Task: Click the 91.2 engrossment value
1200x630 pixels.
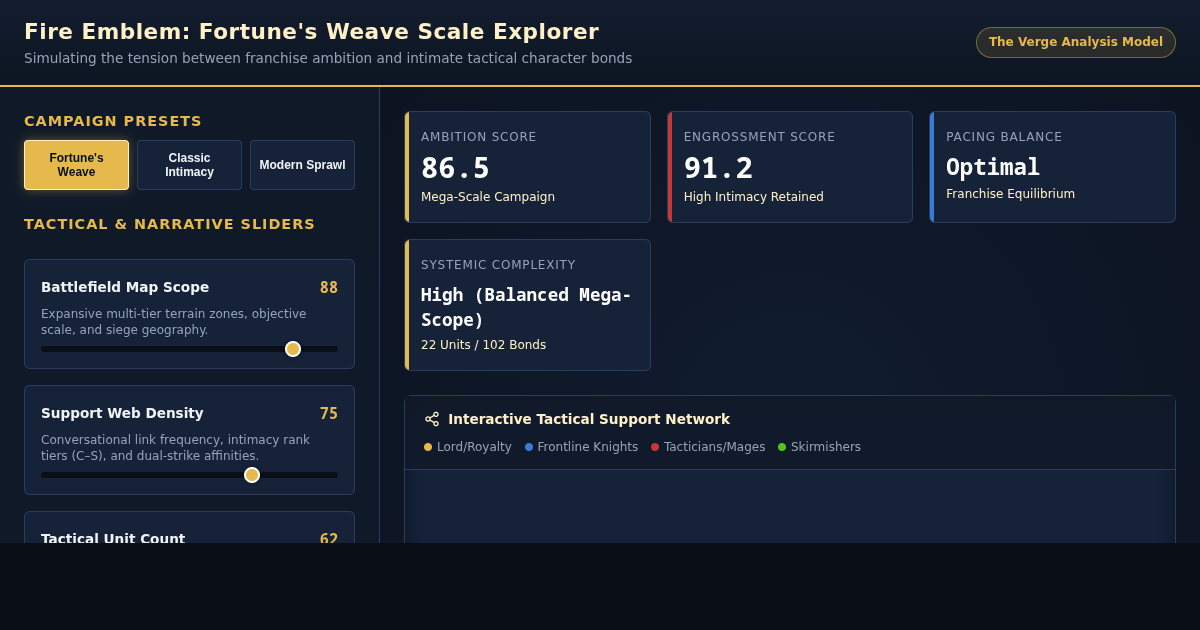Action: (718, 168)
